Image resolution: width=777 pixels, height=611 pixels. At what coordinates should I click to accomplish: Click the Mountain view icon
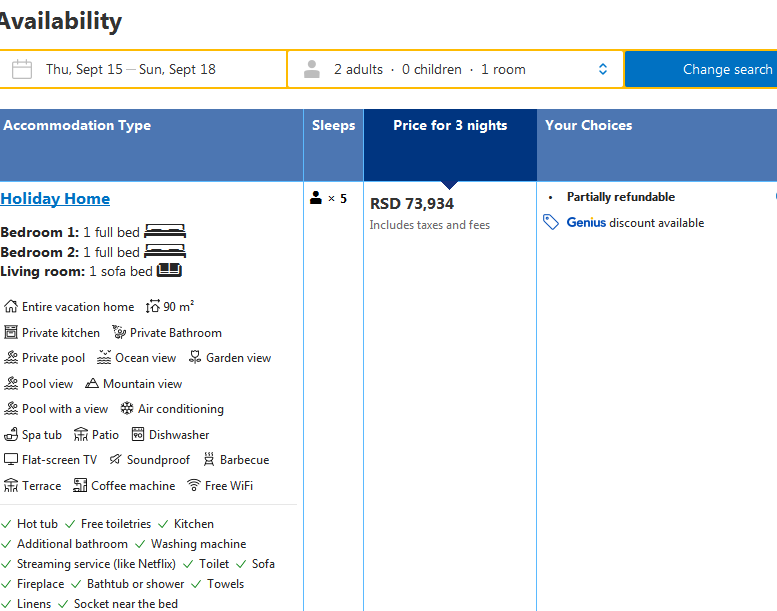(92, 384)
